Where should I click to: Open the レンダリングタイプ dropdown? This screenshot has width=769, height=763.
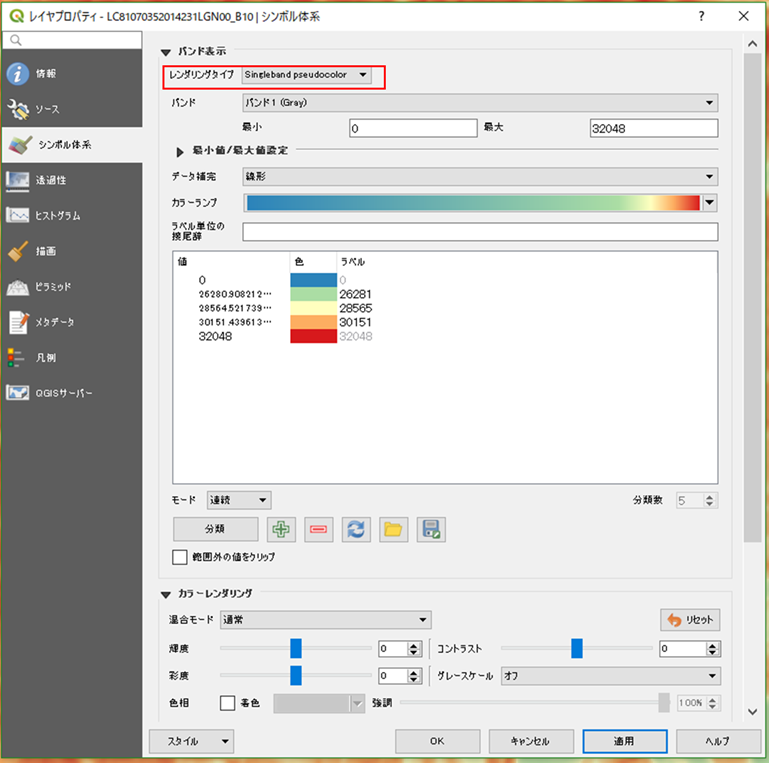coord(307,75)
